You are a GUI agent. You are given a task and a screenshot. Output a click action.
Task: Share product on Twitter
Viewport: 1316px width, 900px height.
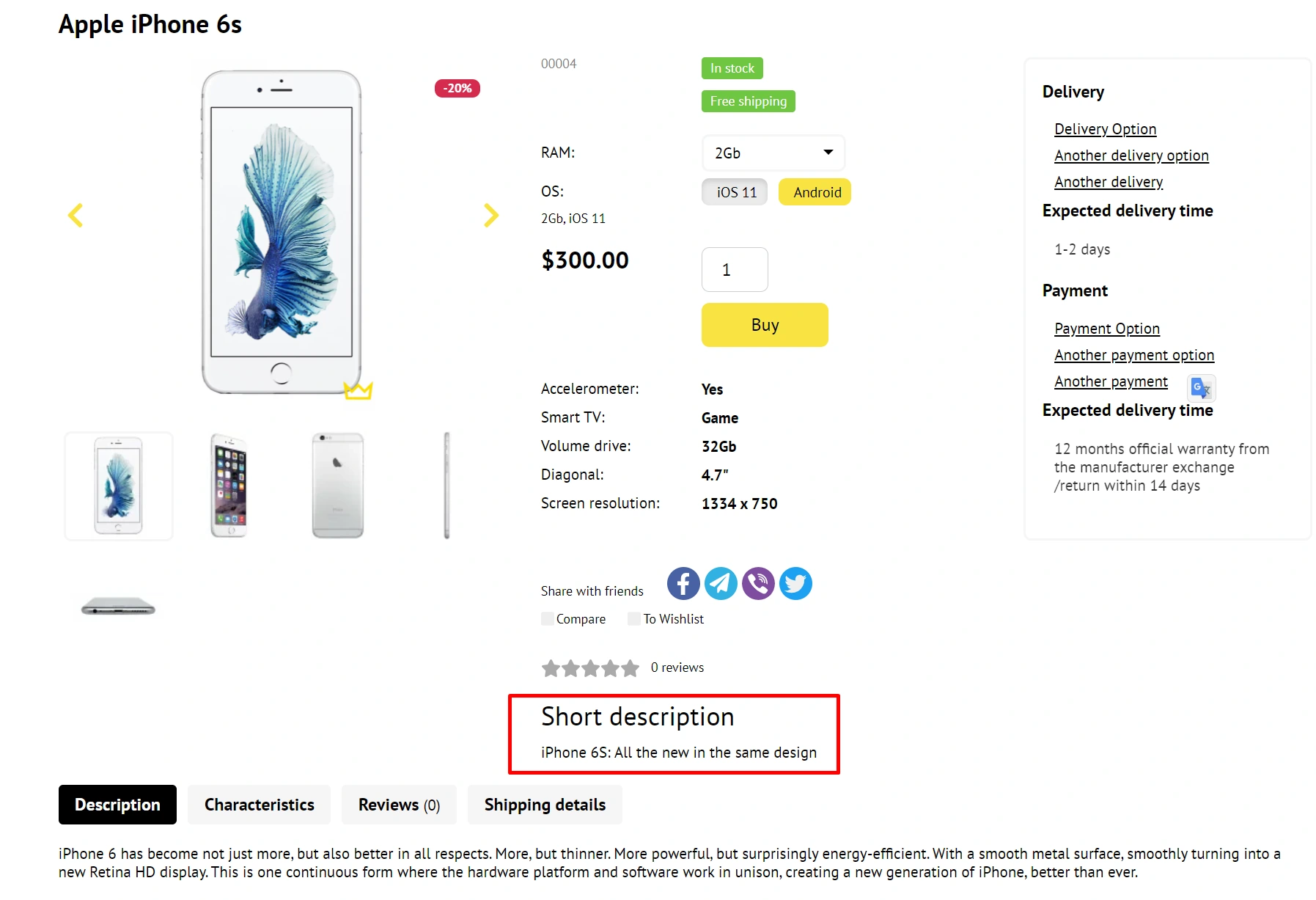[795, 584]
